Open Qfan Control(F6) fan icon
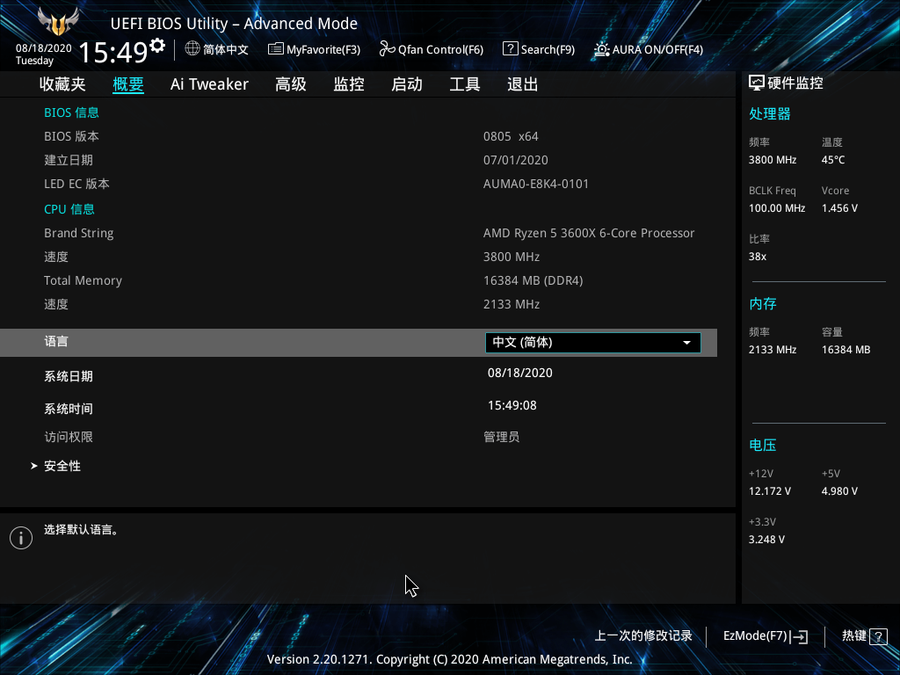Image resolution: width=900 pixels, height=675 pixels. 387,49
